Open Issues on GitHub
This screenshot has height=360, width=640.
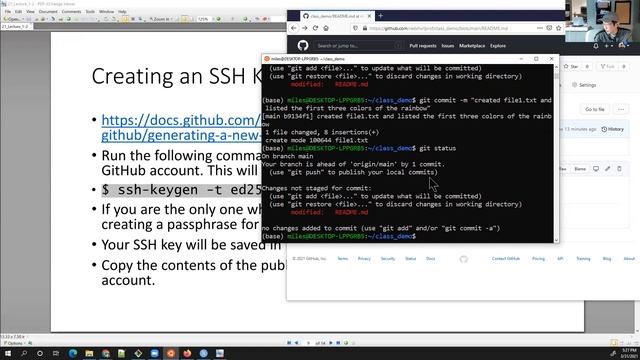pos(448,46)
